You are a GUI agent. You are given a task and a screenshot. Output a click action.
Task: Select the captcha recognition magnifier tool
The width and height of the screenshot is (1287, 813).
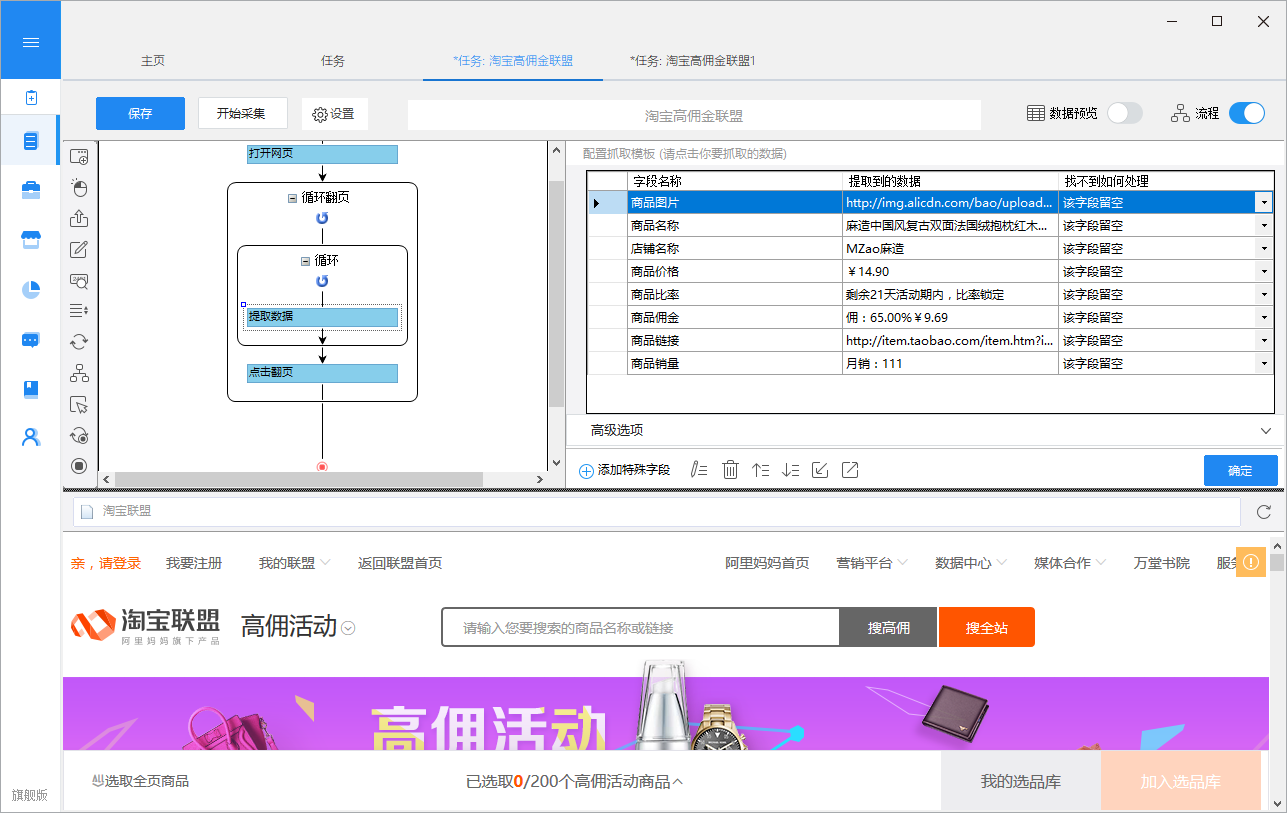click(x=79, y=281)
